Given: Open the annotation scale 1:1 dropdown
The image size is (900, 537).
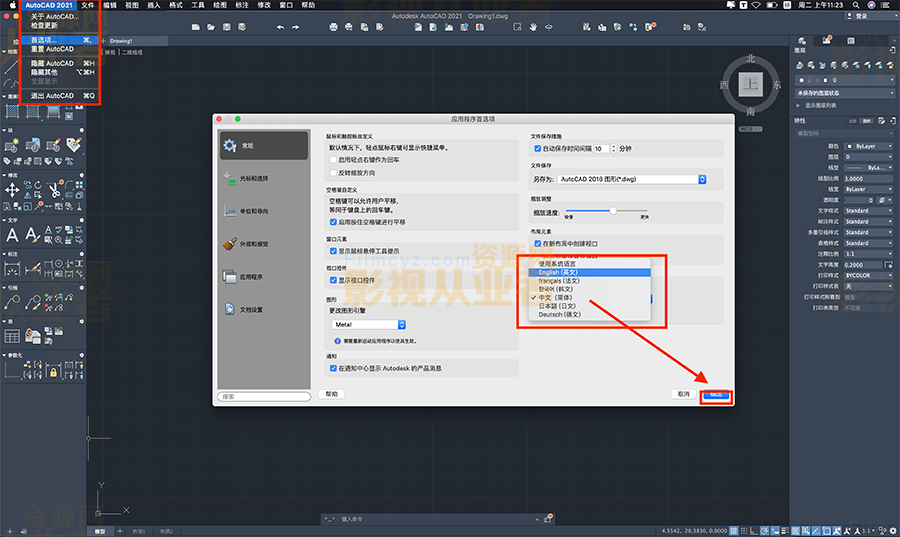Looking at the screenshot, I should pos(868,254).
